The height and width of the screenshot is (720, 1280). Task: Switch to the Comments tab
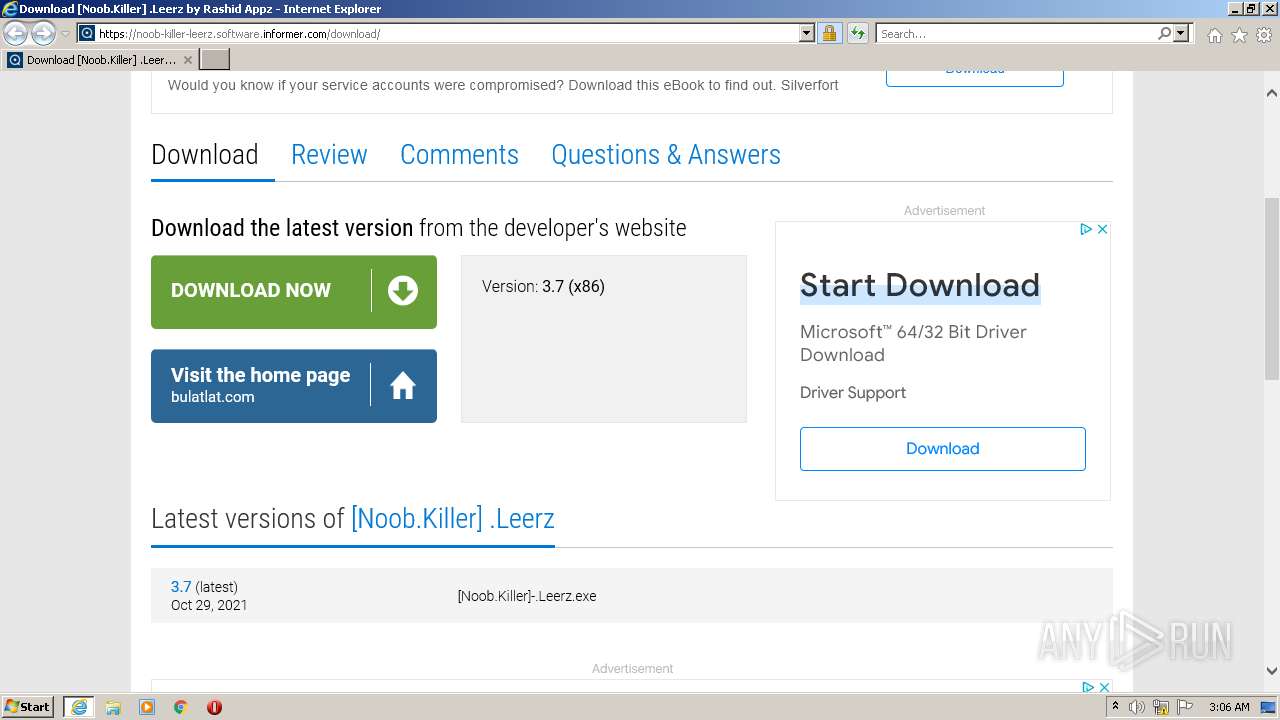pos(459,155)
